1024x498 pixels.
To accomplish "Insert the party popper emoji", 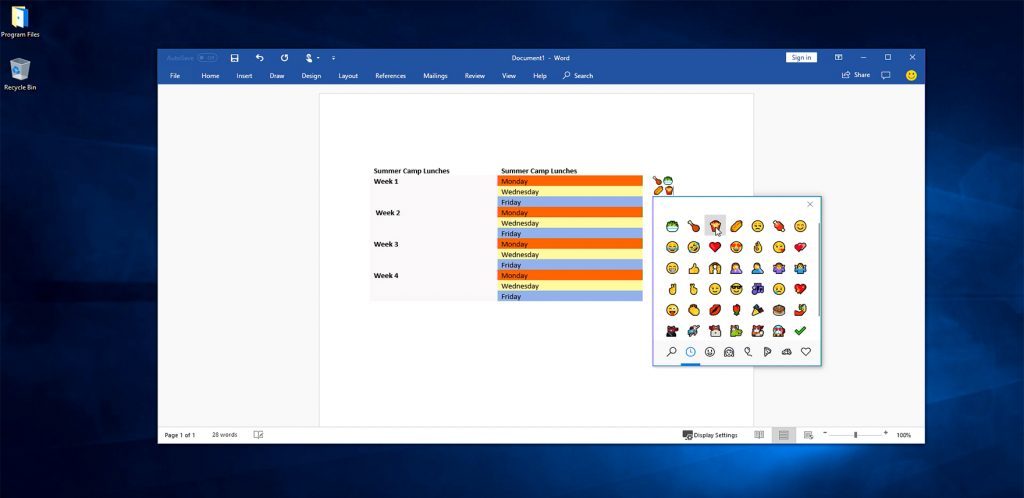I will 758,310.
